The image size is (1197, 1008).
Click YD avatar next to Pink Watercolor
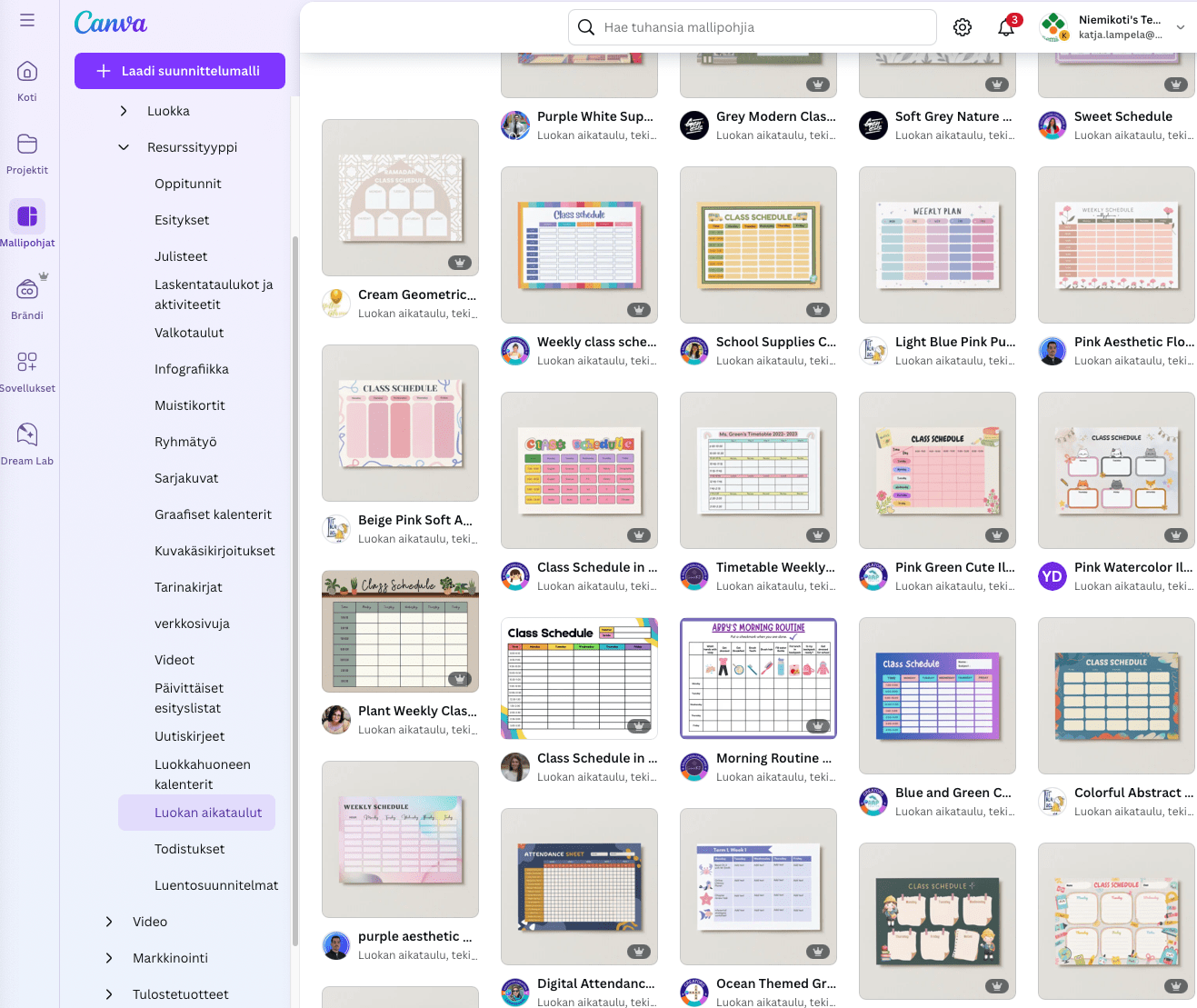click(1052, 576)
